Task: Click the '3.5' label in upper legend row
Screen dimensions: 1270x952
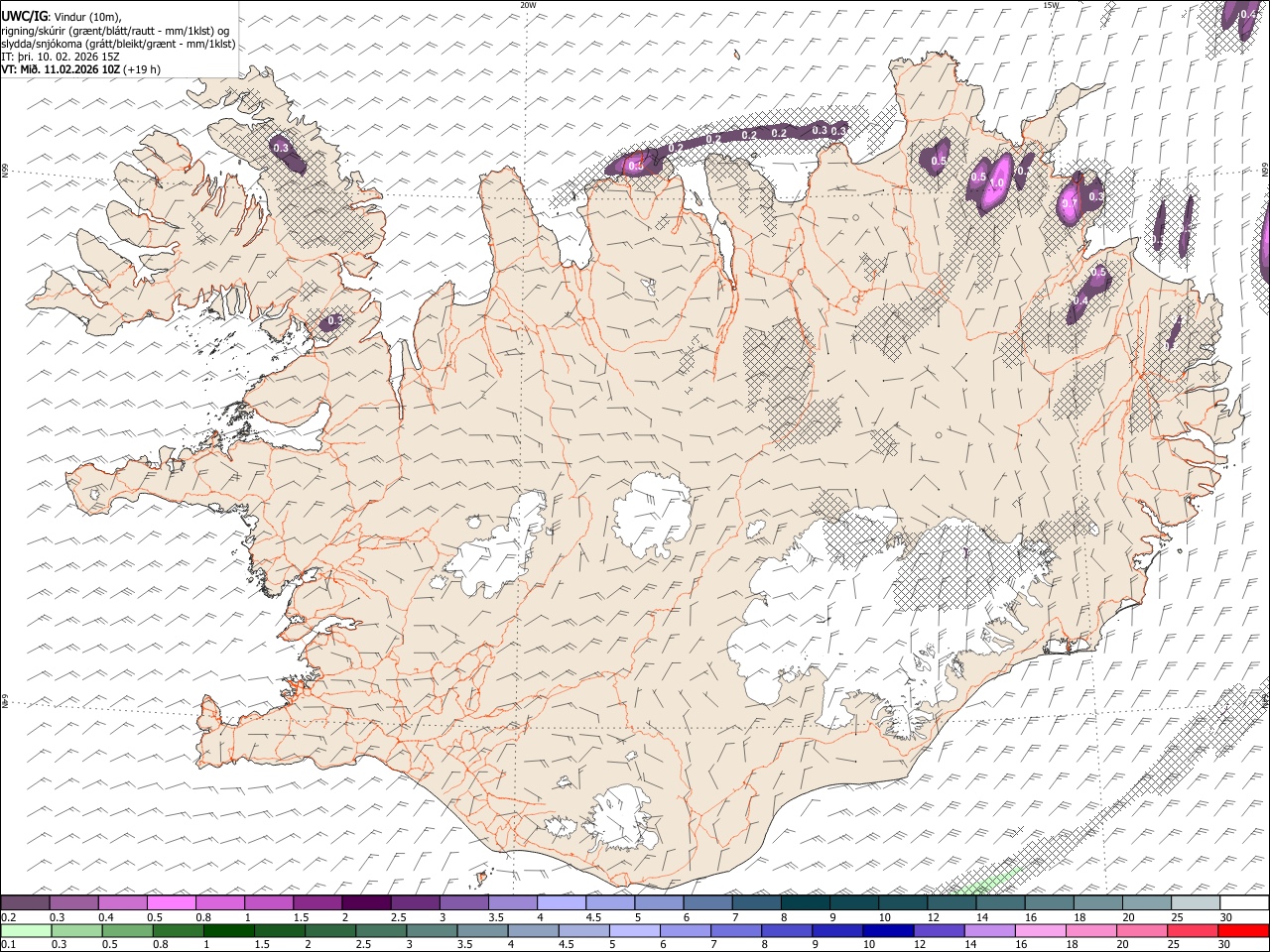Action: [496, 917]
